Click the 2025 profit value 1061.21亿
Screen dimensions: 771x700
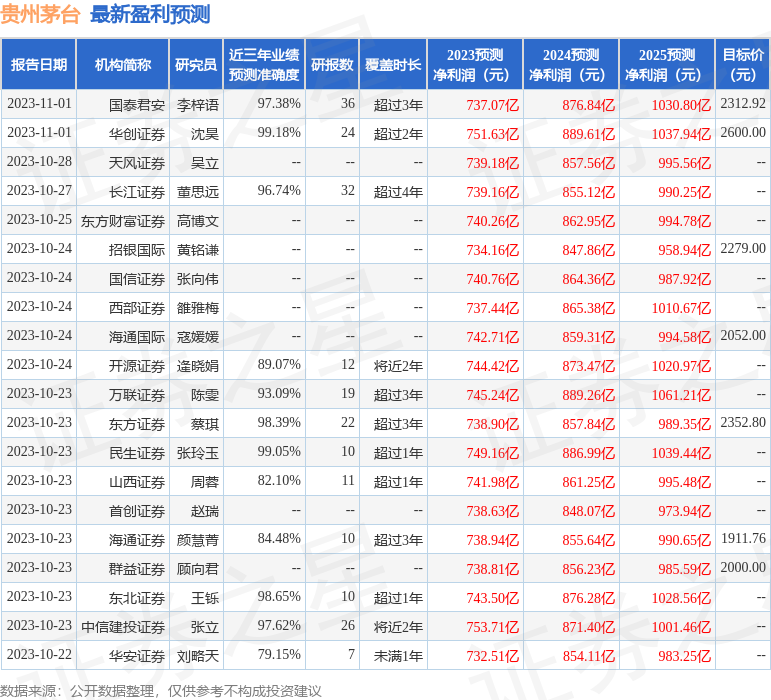coord(681,395)
